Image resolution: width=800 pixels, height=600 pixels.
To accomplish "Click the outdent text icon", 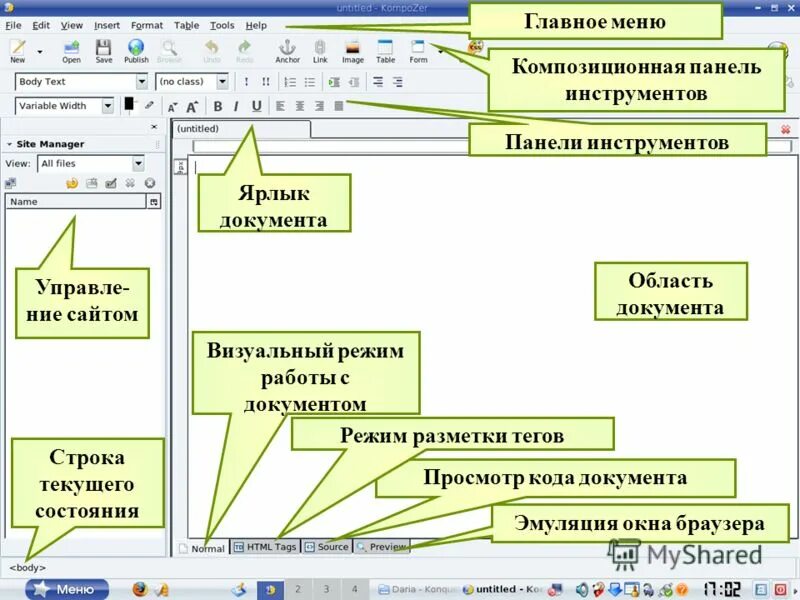I will tap(354, 82).
